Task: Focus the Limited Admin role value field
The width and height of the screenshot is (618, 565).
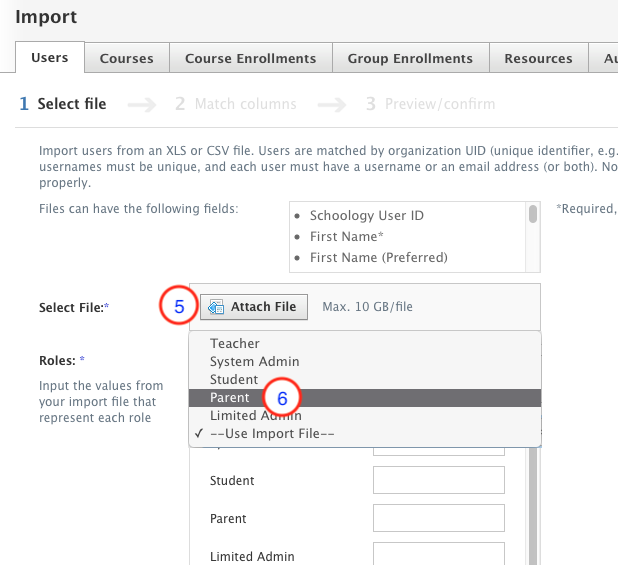Action: [438, 555]
